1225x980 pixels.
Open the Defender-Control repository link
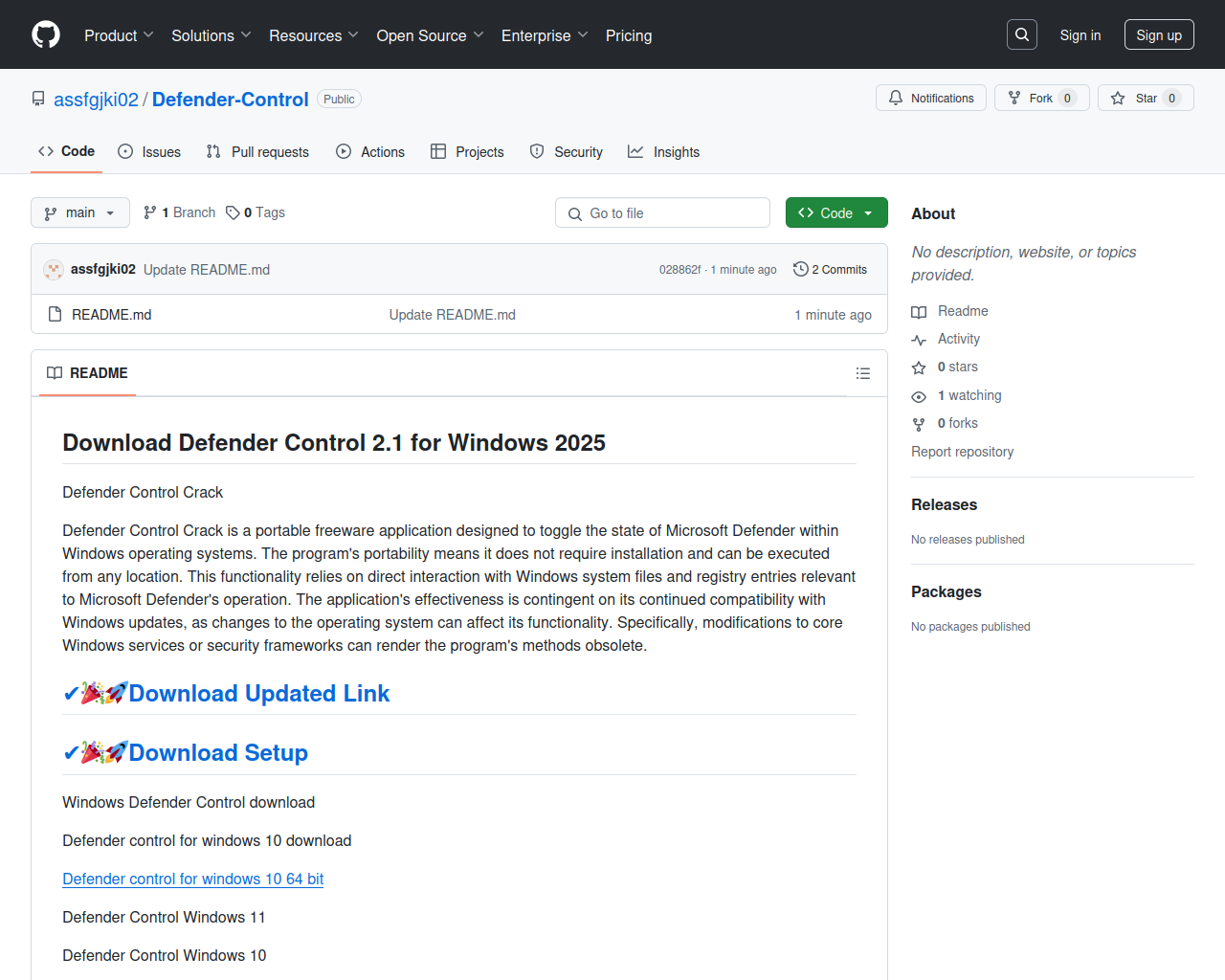coord(231,100)
